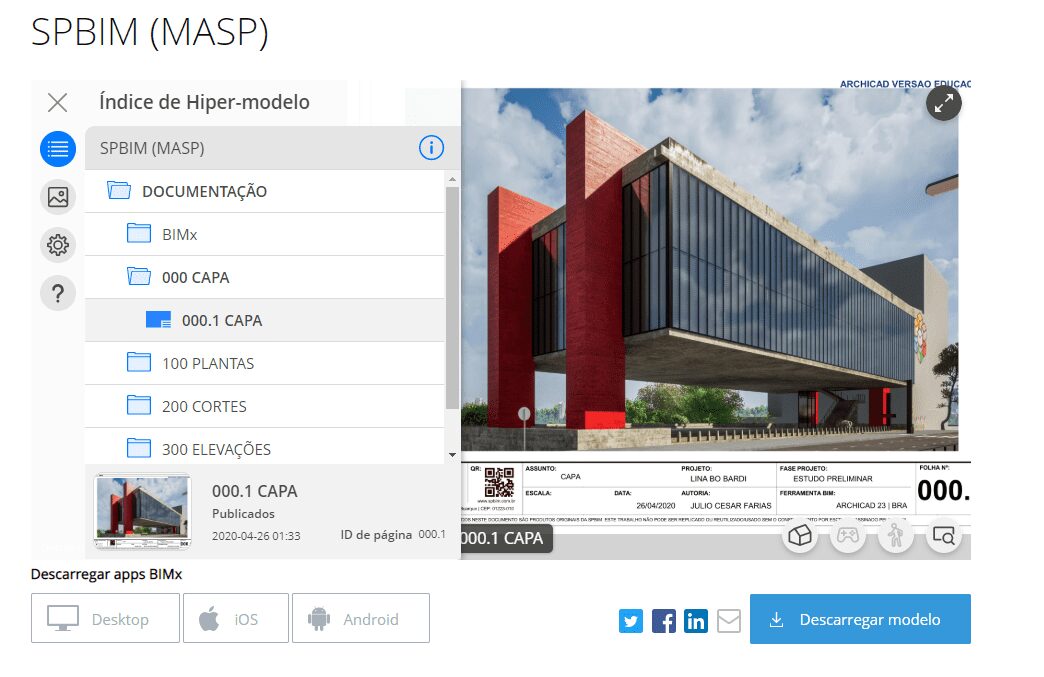Start walkthrough mode with the person icon

point(895,536)
